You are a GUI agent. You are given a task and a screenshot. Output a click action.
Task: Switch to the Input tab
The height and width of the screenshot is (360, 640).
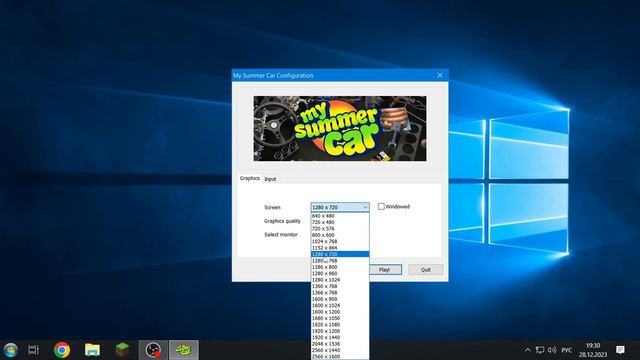[270, 179]
